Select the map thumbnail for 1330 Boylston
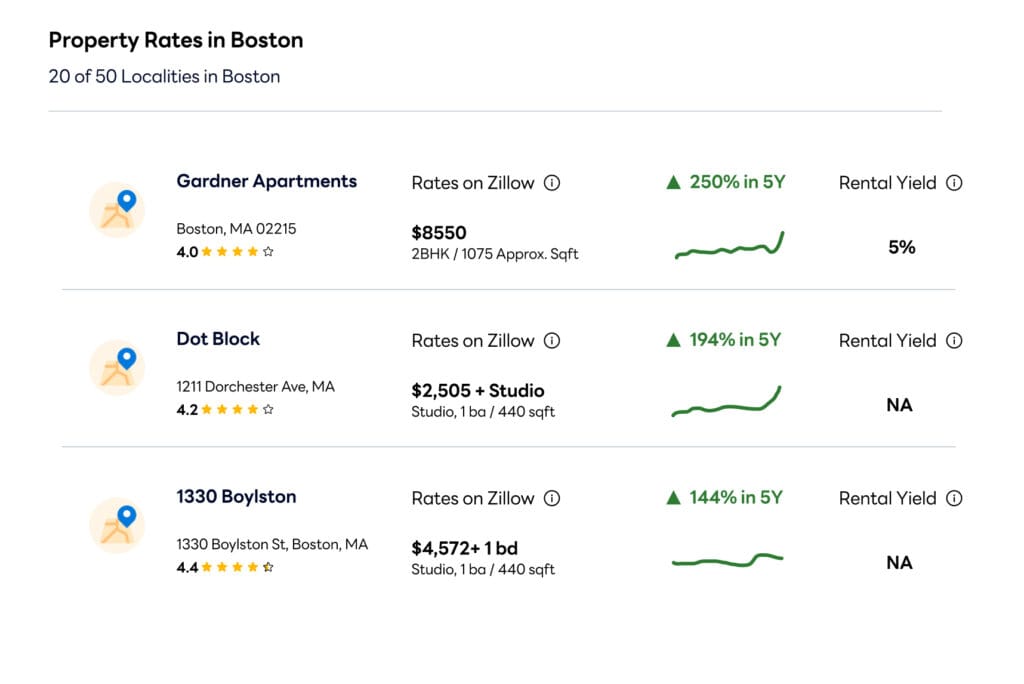The width and height of the screenshot is (1024, 684). 117,524
